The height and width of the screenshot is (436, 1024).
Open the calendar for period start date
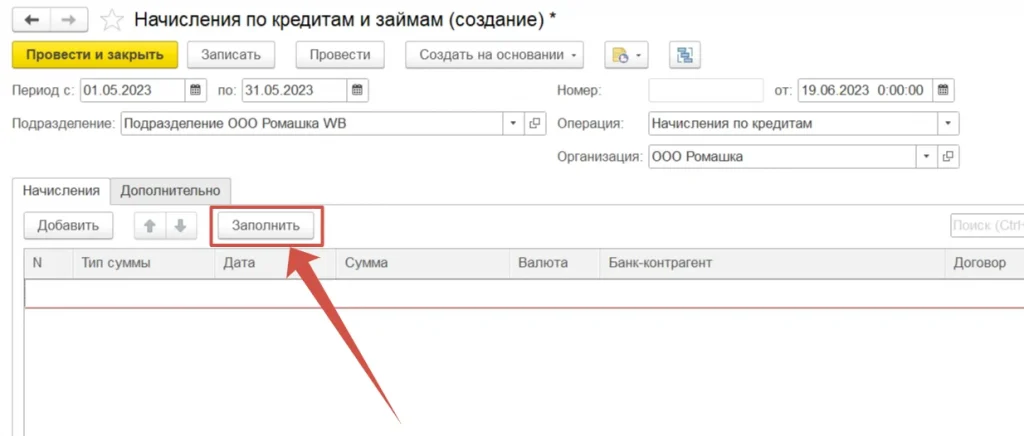196,90
